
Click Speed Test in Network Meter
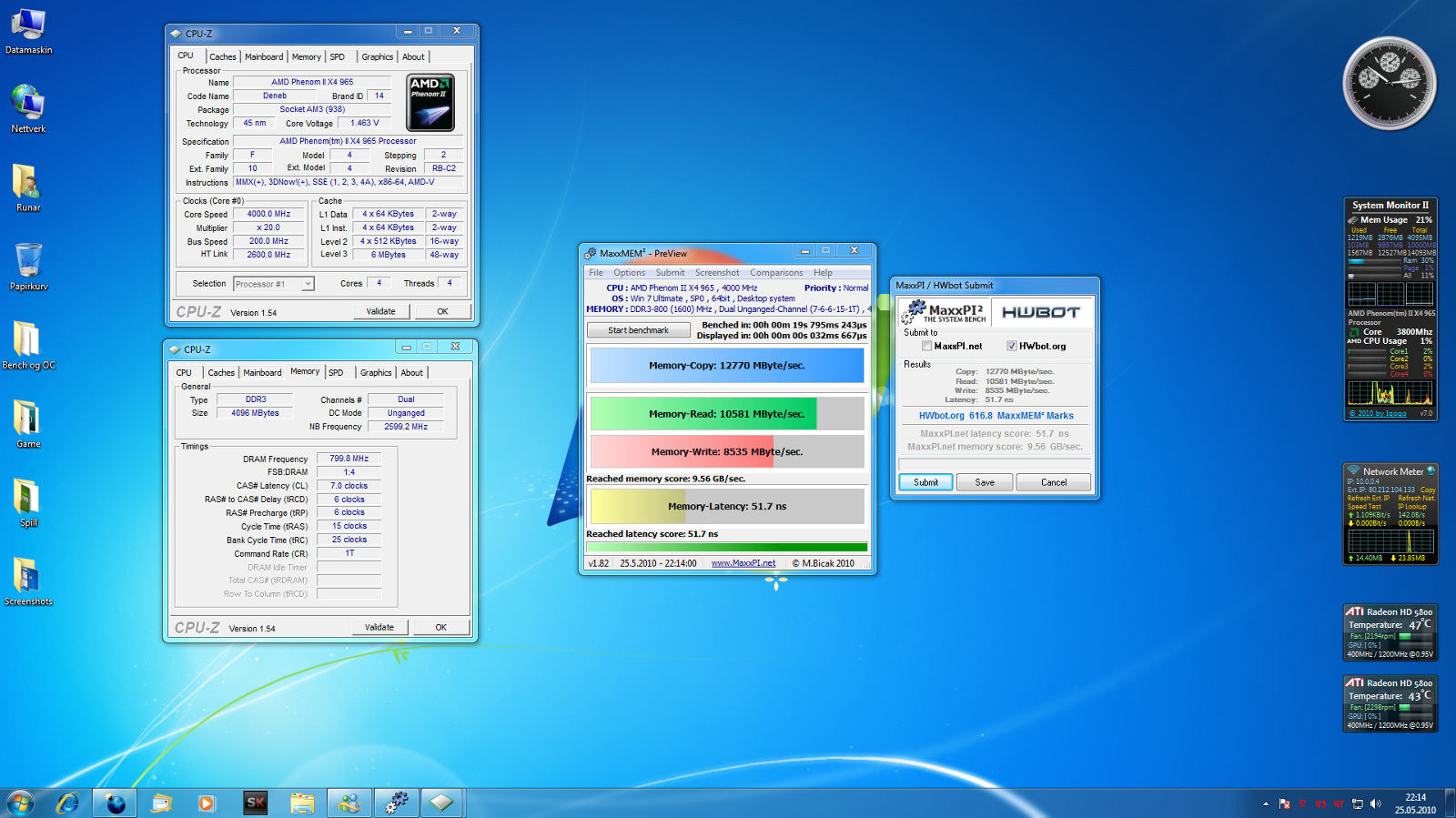1364,506
